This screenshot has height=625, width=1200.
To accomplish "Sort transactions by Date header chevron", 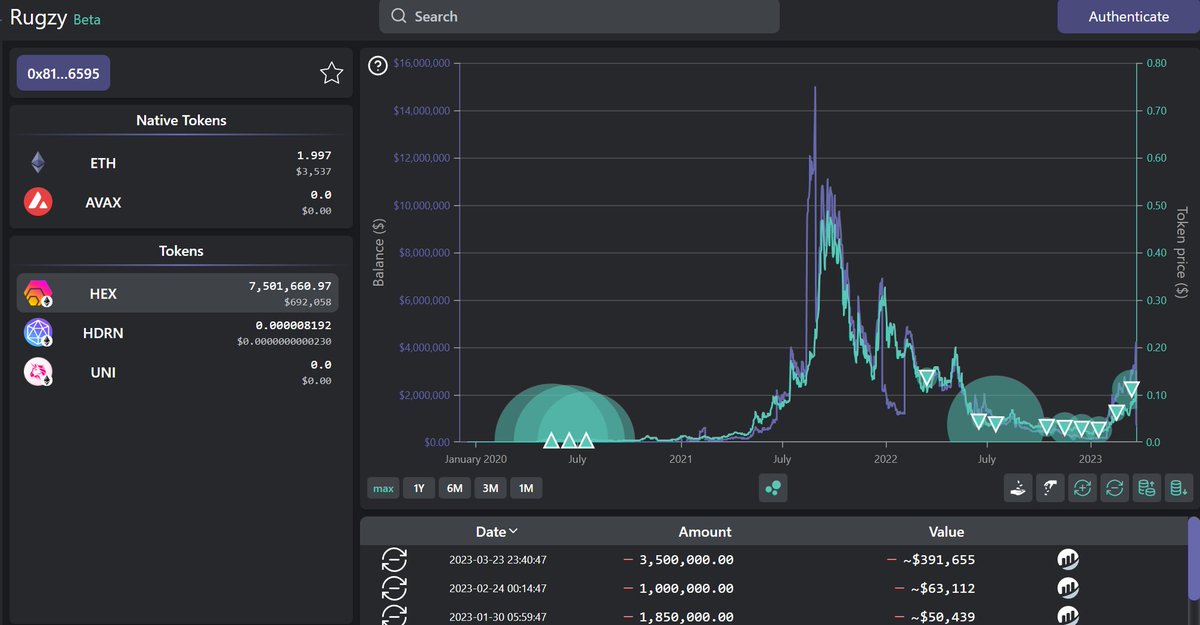I will (514, 532).
